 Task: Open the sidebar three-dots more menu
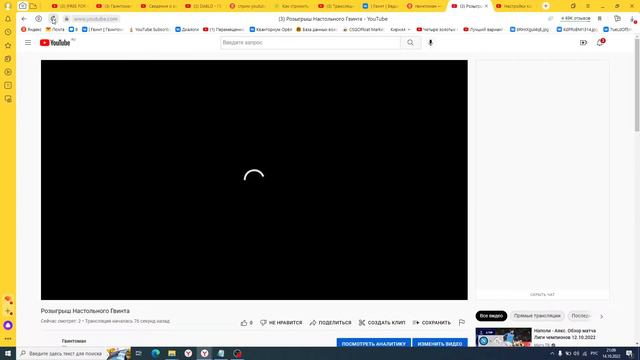coord(8,339)
